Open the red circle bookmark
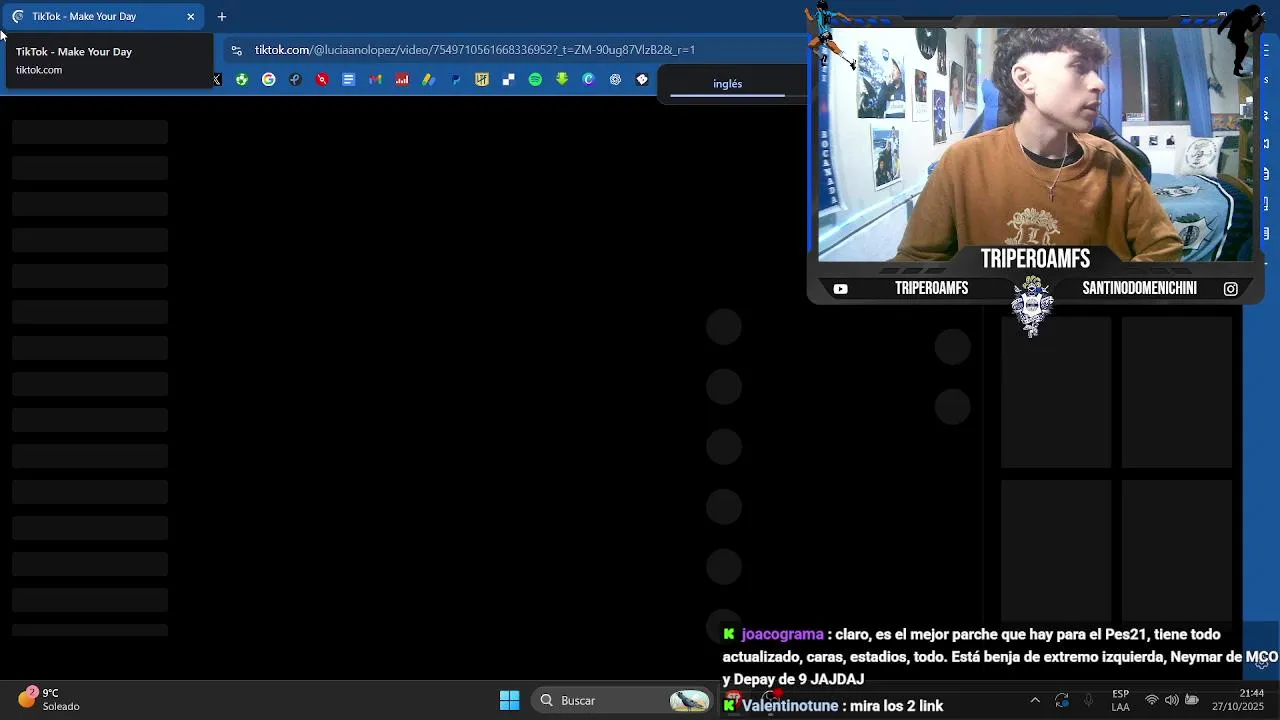1280x720 pixels. [322, 80]
